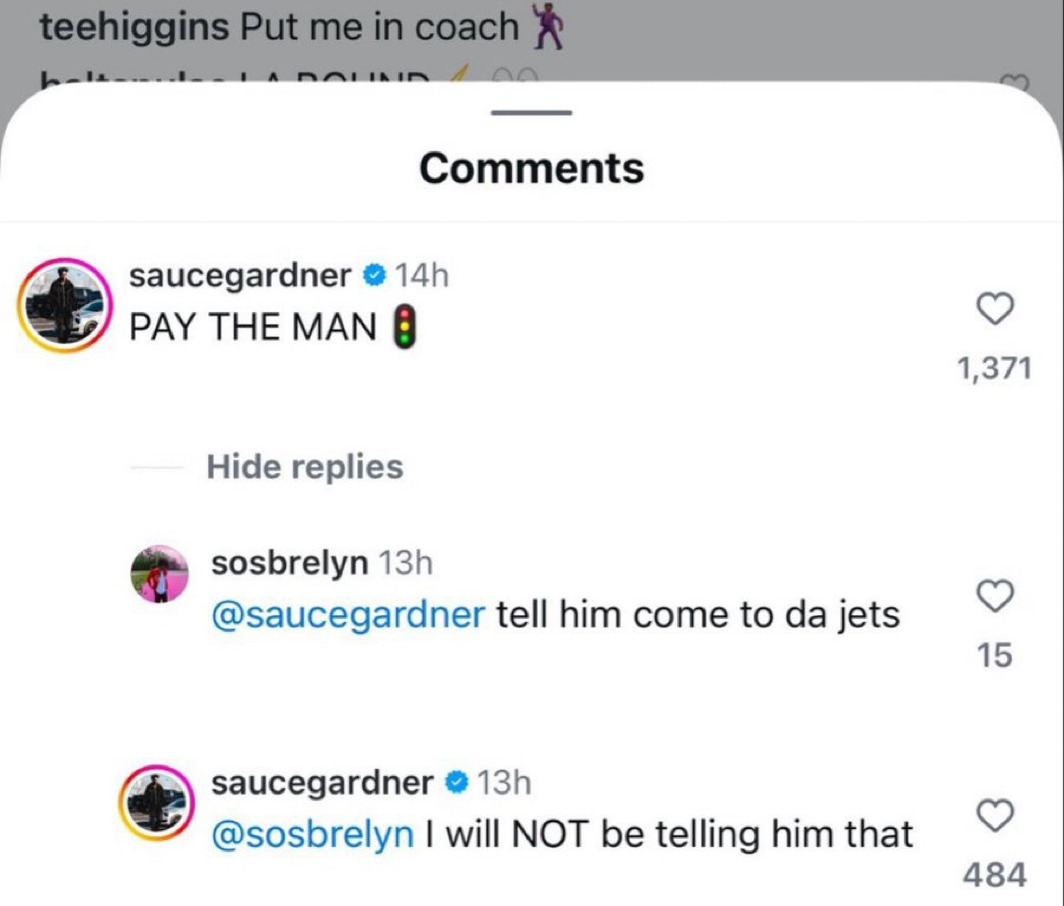Screen dimensions: 1064x906
Task: Tap the @saucegardner mention link
Action: coord(348,615)
